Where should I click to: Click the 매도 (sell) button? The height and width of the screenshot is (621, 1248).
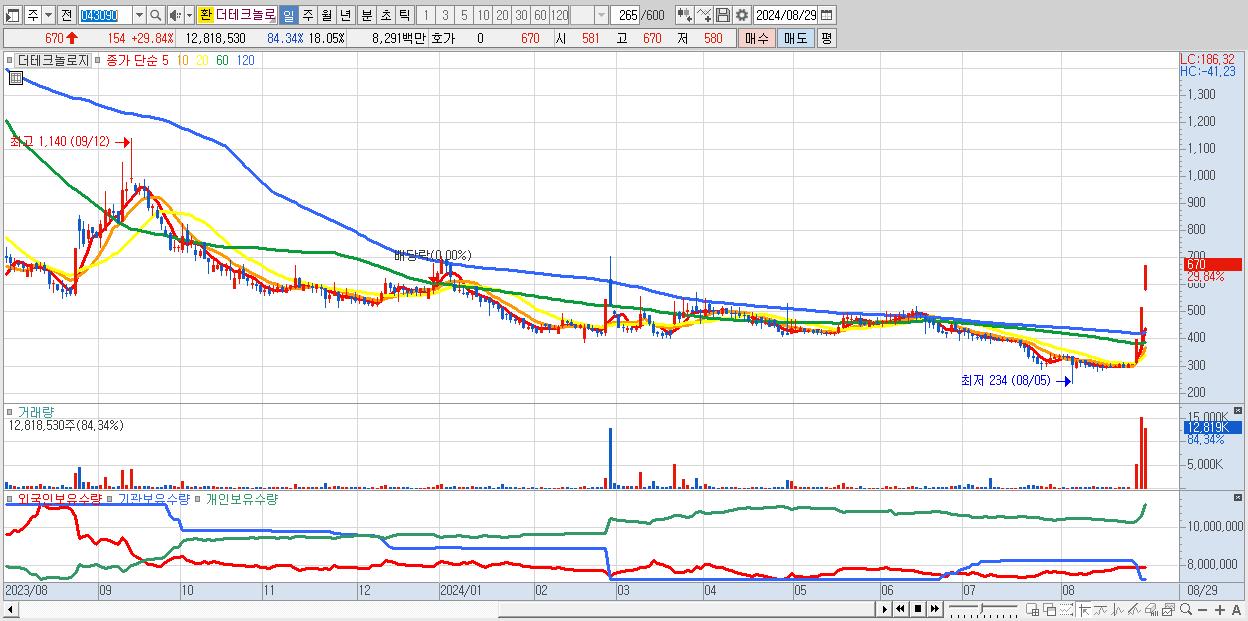click(795, 38)
